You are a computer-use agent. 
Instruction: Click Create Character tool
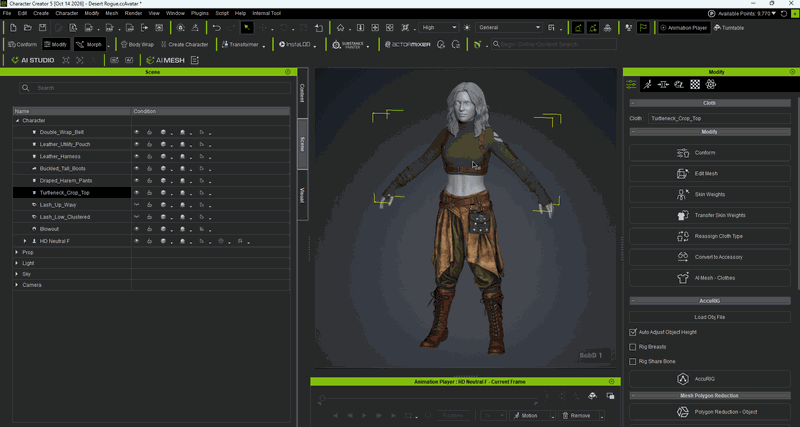click(184, 44)
